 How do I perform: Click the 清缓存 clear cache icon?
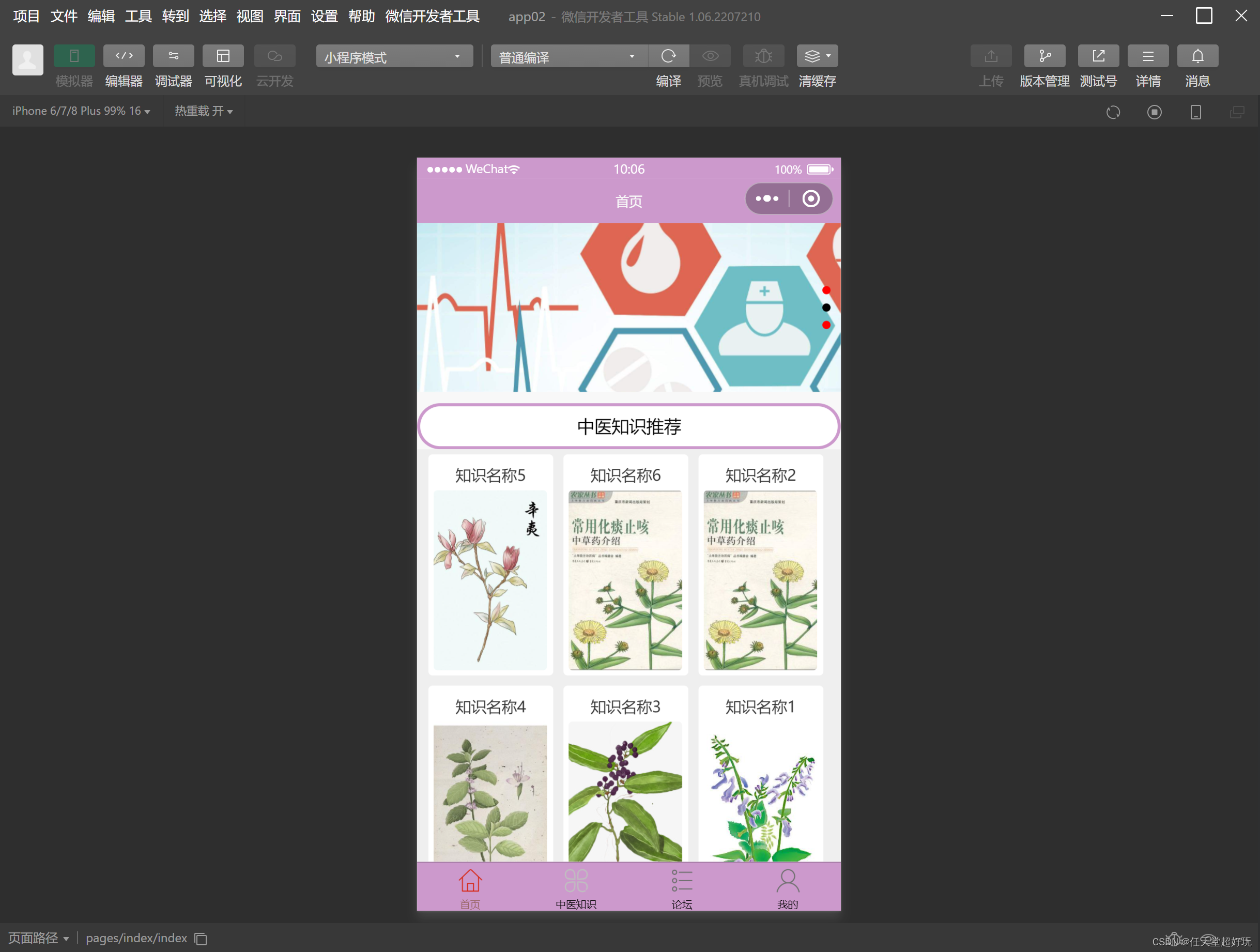(813, 56)
